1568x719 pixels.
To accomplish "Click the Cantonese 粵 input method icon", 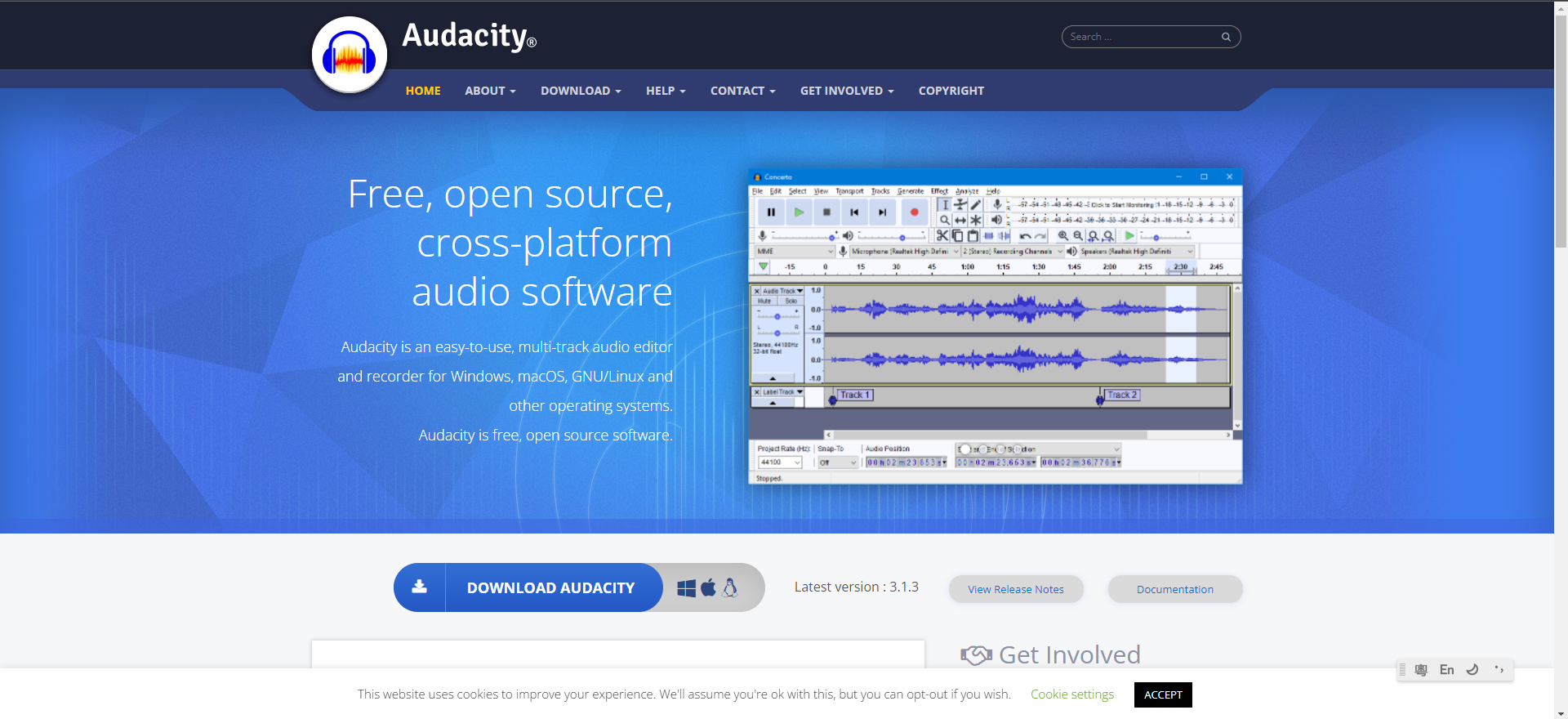I will (x=1421, y=670).
